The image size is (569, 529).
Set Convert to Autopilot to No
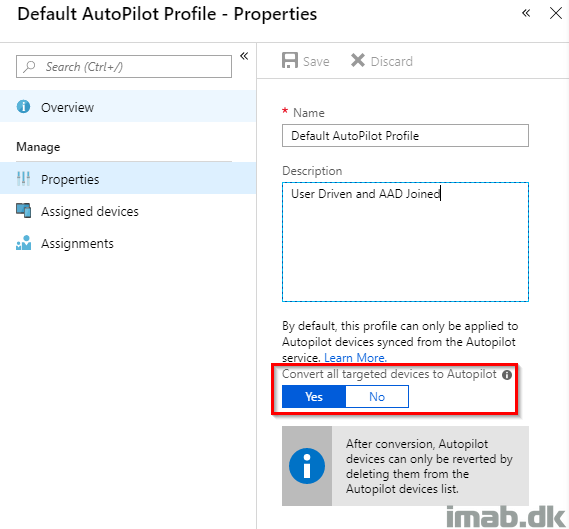point(377,397)
